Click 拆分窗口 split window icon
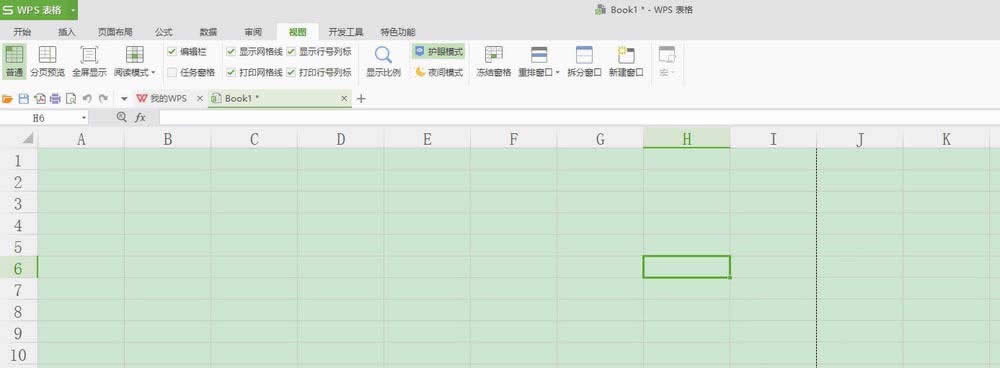 [584, 55]
